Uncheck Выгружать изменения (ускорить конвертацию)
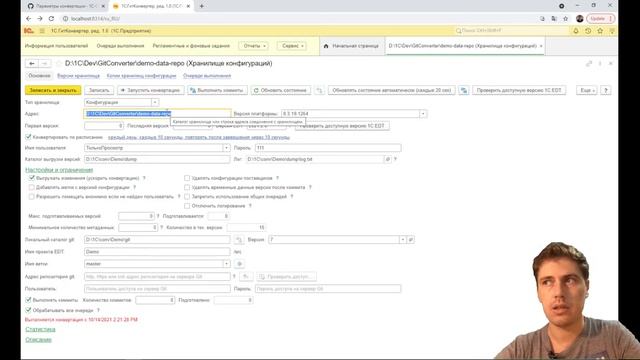 pyautogui.click(x=31, y=178)
